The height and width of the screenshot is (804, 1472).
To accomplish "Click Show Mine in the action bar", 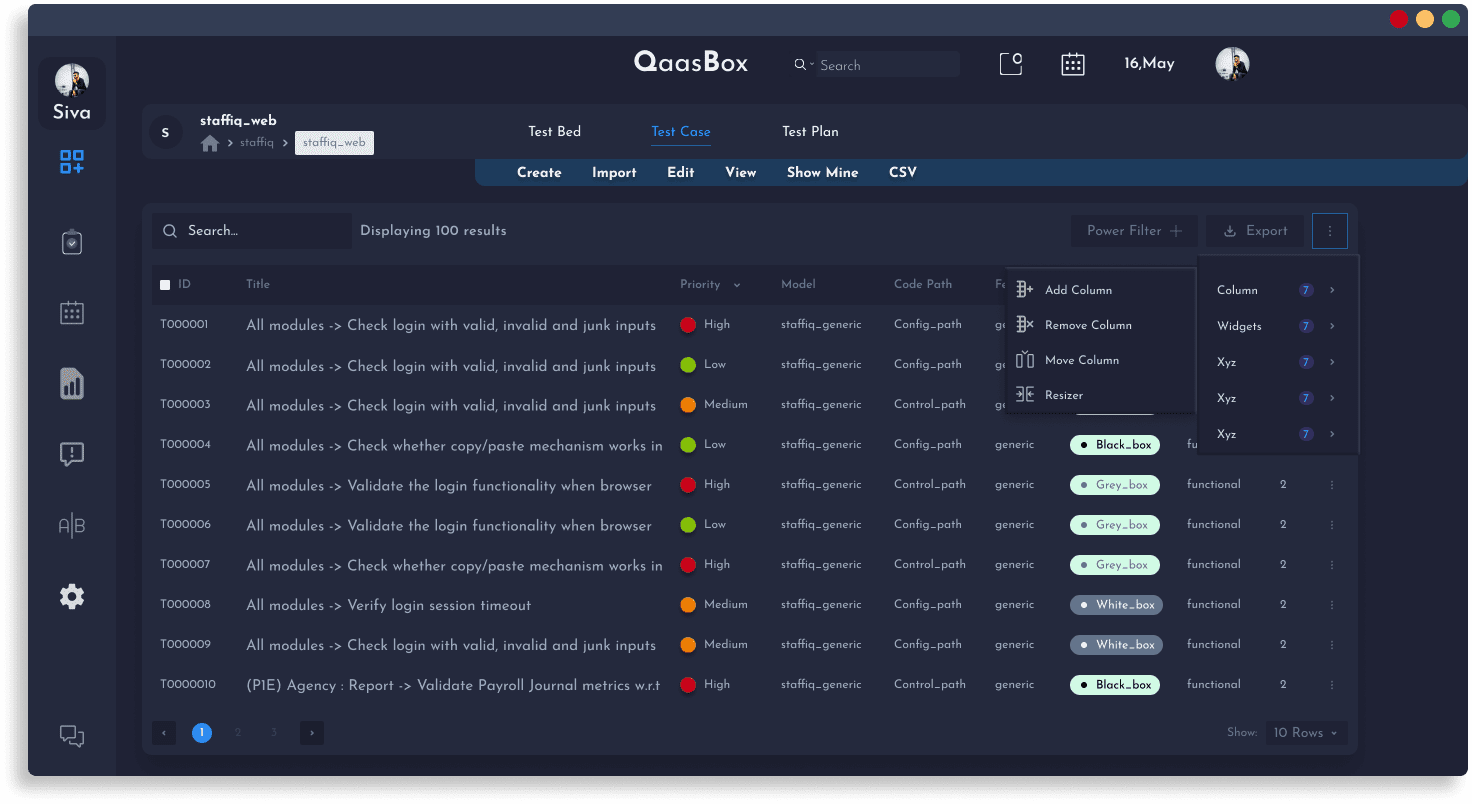I will coord(822,173).
